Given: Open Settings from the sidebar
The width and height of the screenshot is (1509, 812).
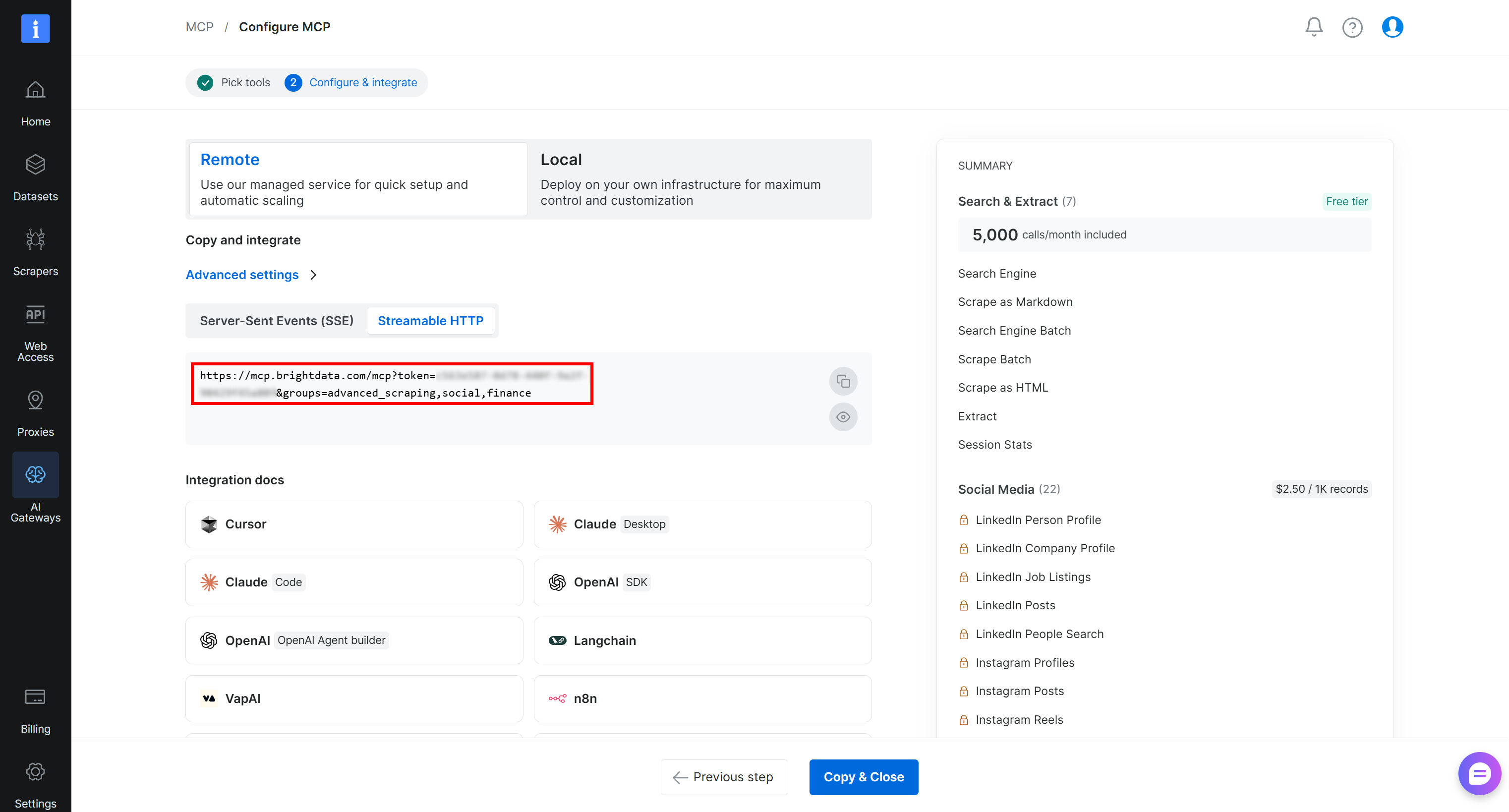Looking at the screenshot, I should tap(35, 786).
